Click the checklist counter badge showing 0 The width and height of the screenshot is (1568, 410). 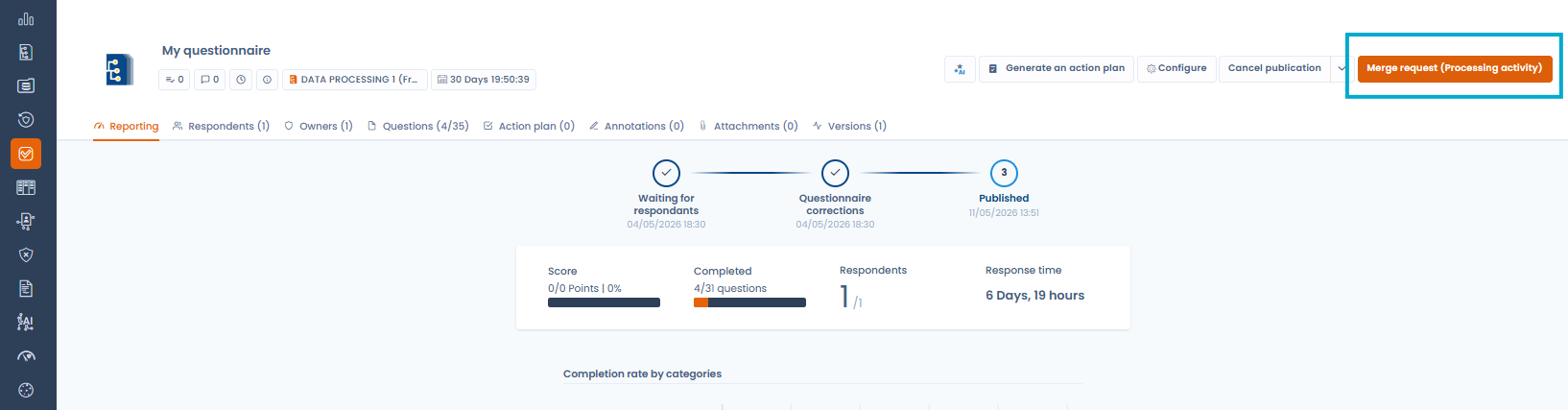click(x=175, y=80)
